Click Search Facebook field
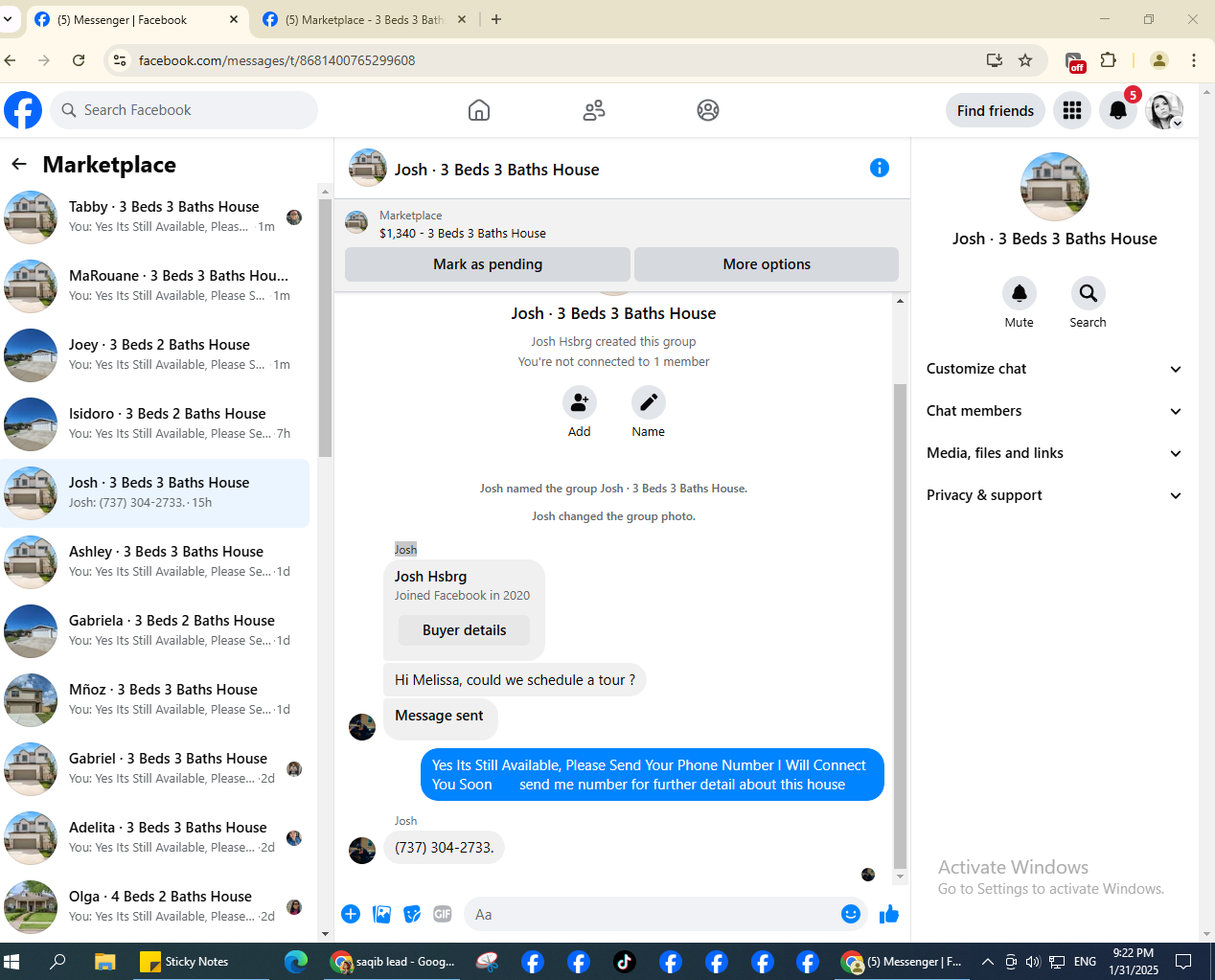This screenshot has height=980, width=1215. (x=184, y=110)
